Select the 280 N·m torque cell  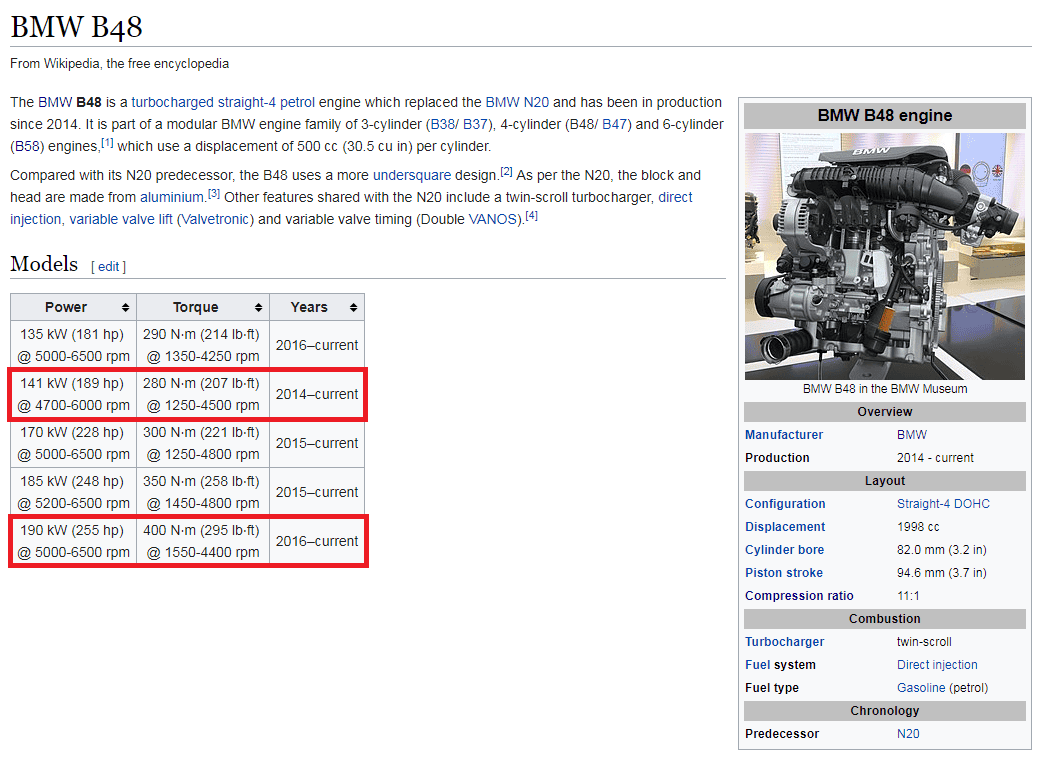(203, 394)
